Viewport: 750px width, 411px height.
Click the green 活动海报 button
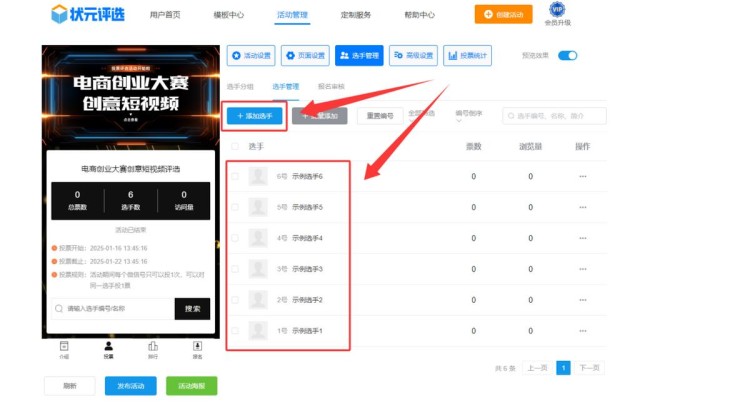tap(190, 385)
